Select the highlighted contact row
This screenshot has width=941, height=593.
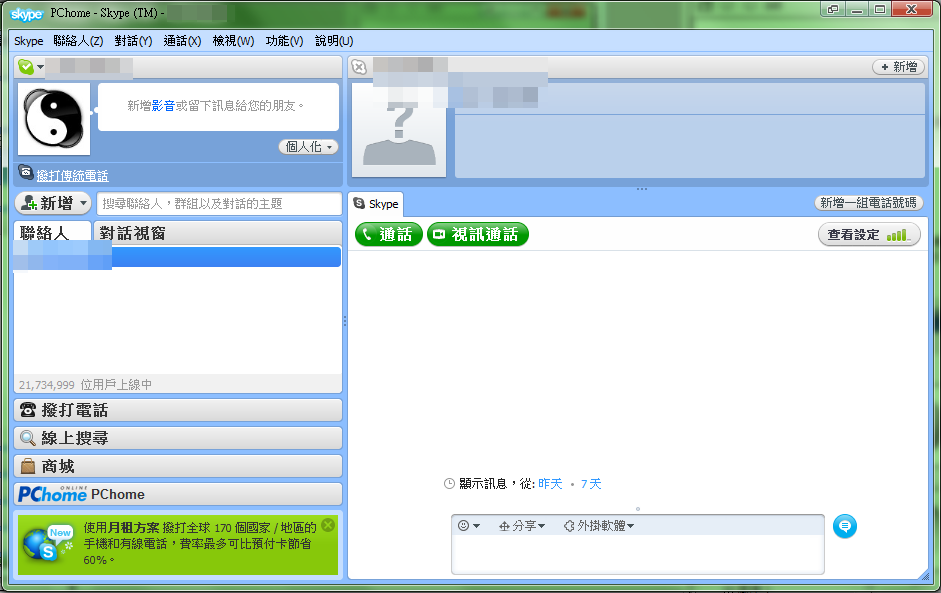point(178,256)
